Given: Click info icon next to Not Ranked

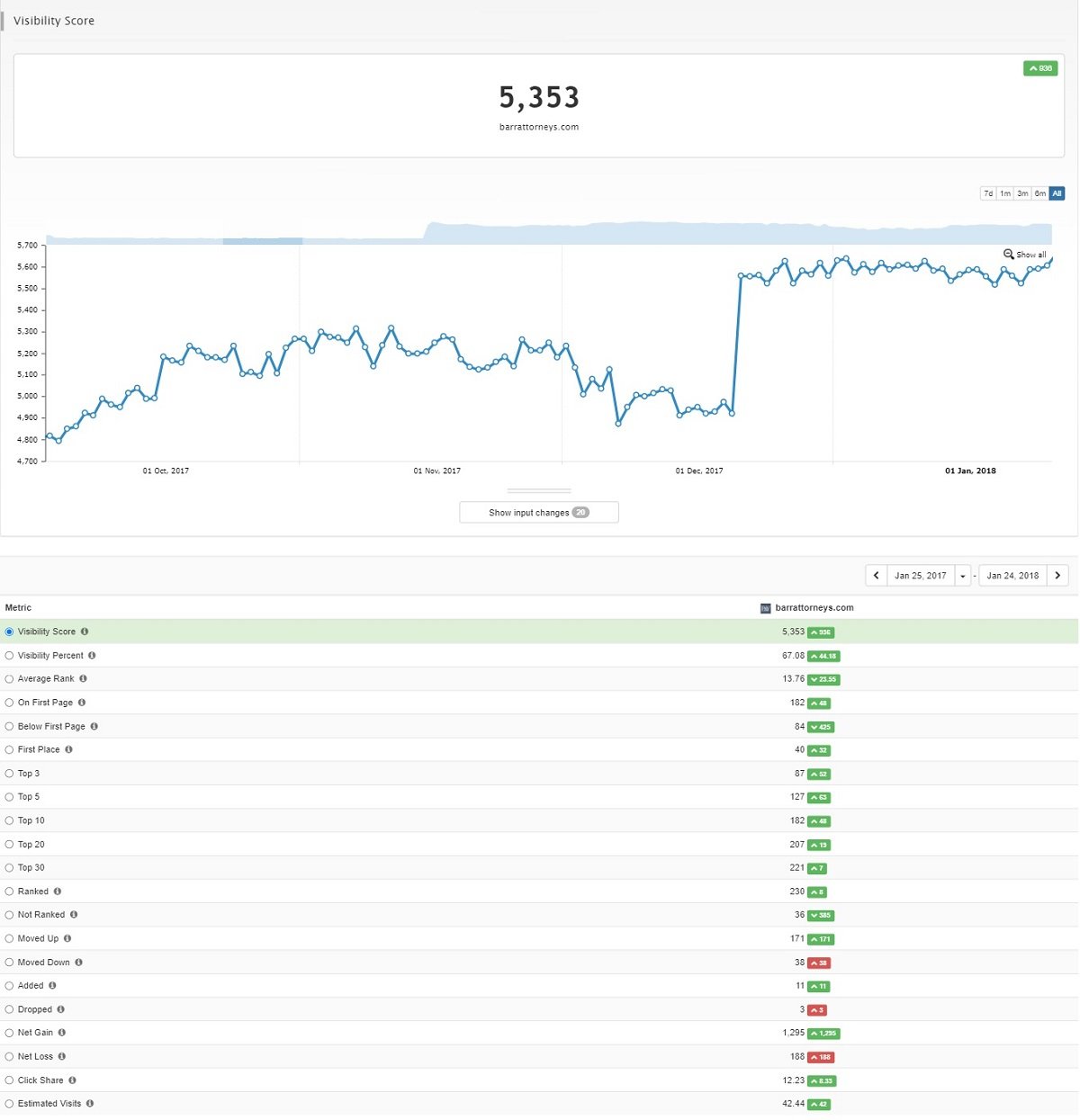Looking at the screenshot, I should click(x=74, y=915).
